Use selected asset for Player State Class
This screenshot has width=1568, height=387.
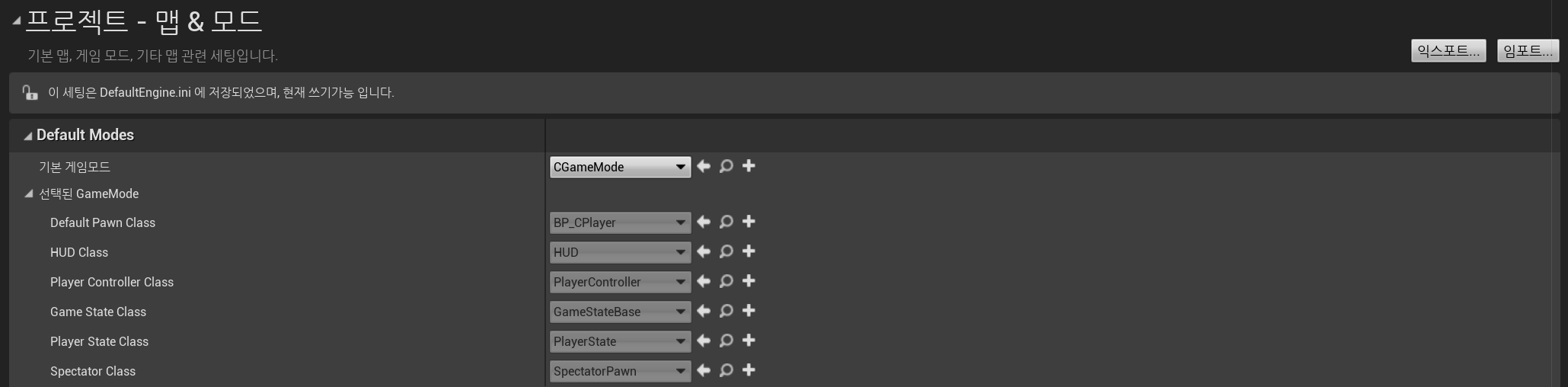tap(704, 341)
